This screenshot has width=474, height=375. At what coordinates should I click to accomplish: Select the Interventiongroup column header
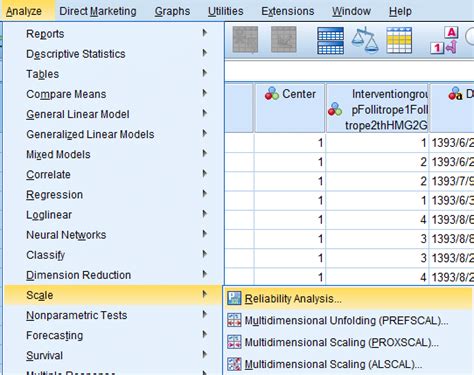(x=377, y=108)
